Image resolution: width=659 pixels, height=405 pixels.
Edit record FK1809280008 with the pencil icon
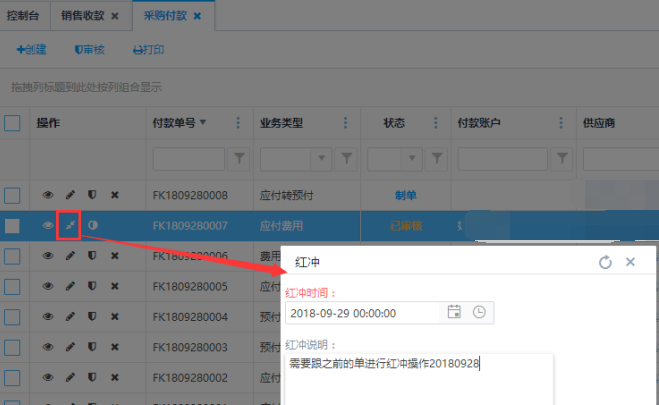pyautogui.click(x=70, y=195)
